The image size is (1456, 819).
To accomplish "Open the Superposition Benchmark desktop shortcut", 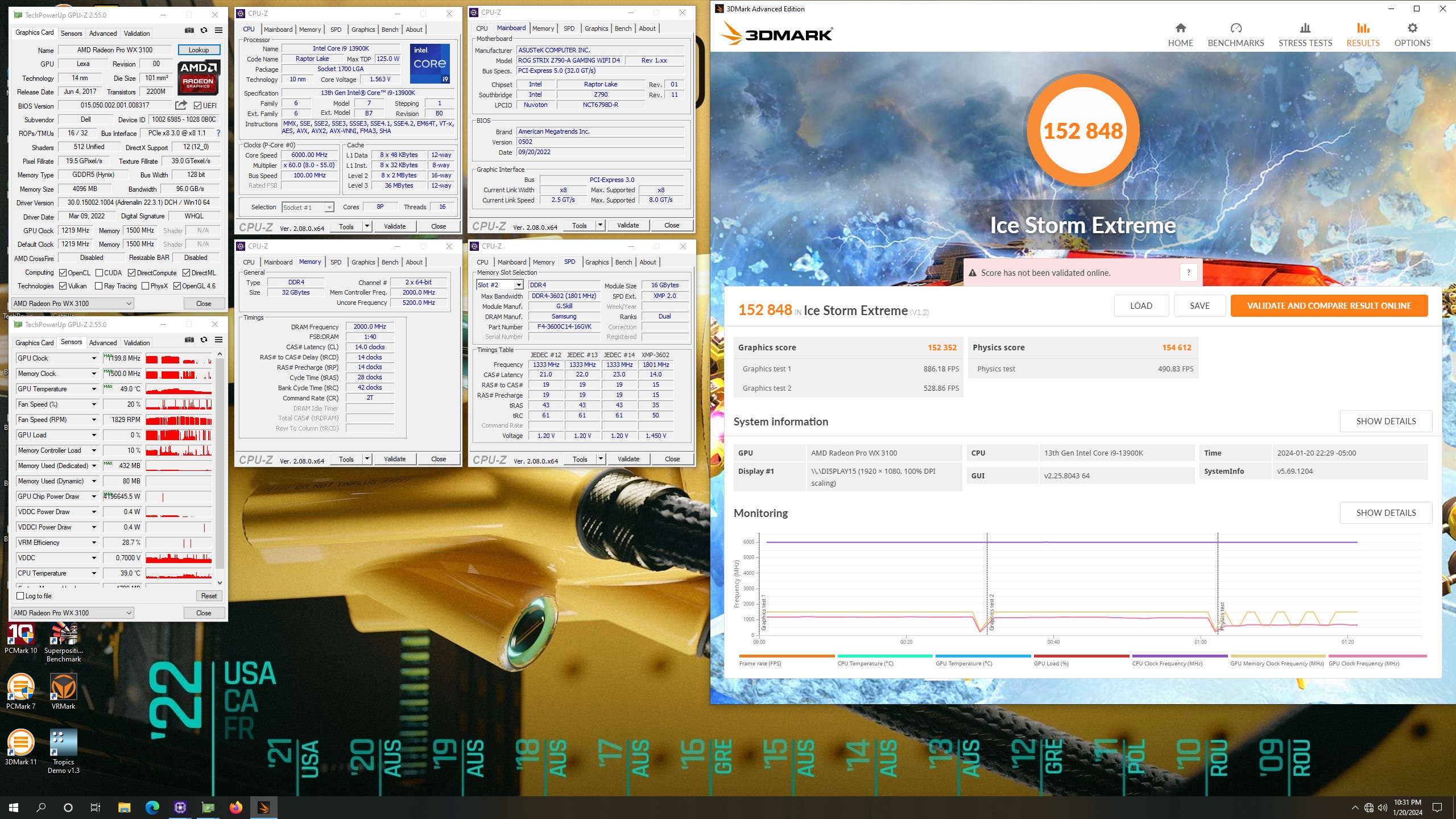I will pos(64,643).
